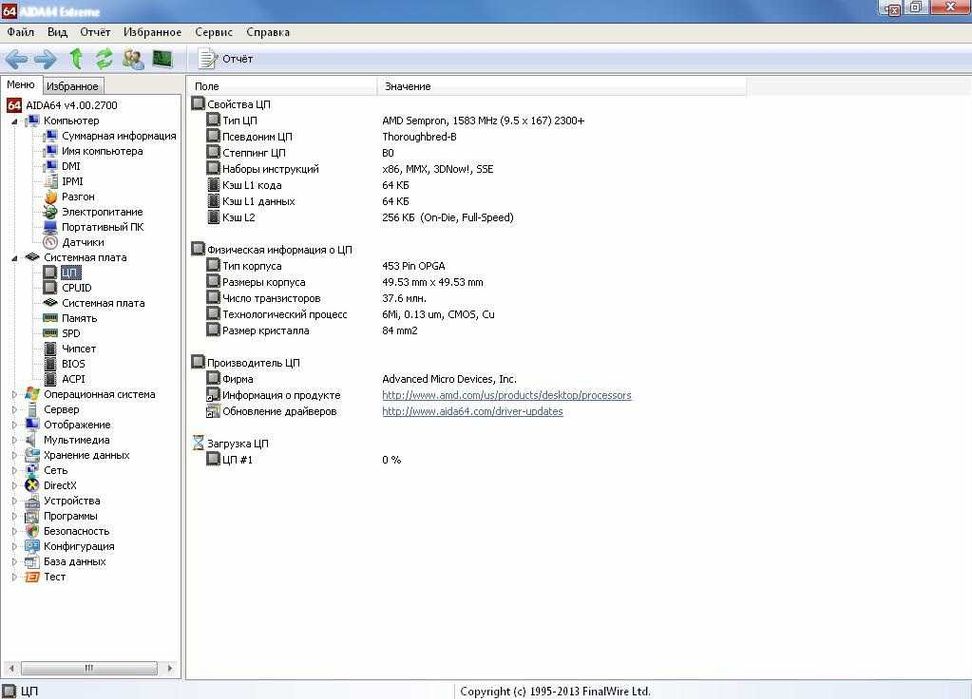972x699 pixels.
Task: Open the Вид menu
Action: point(57,32)
